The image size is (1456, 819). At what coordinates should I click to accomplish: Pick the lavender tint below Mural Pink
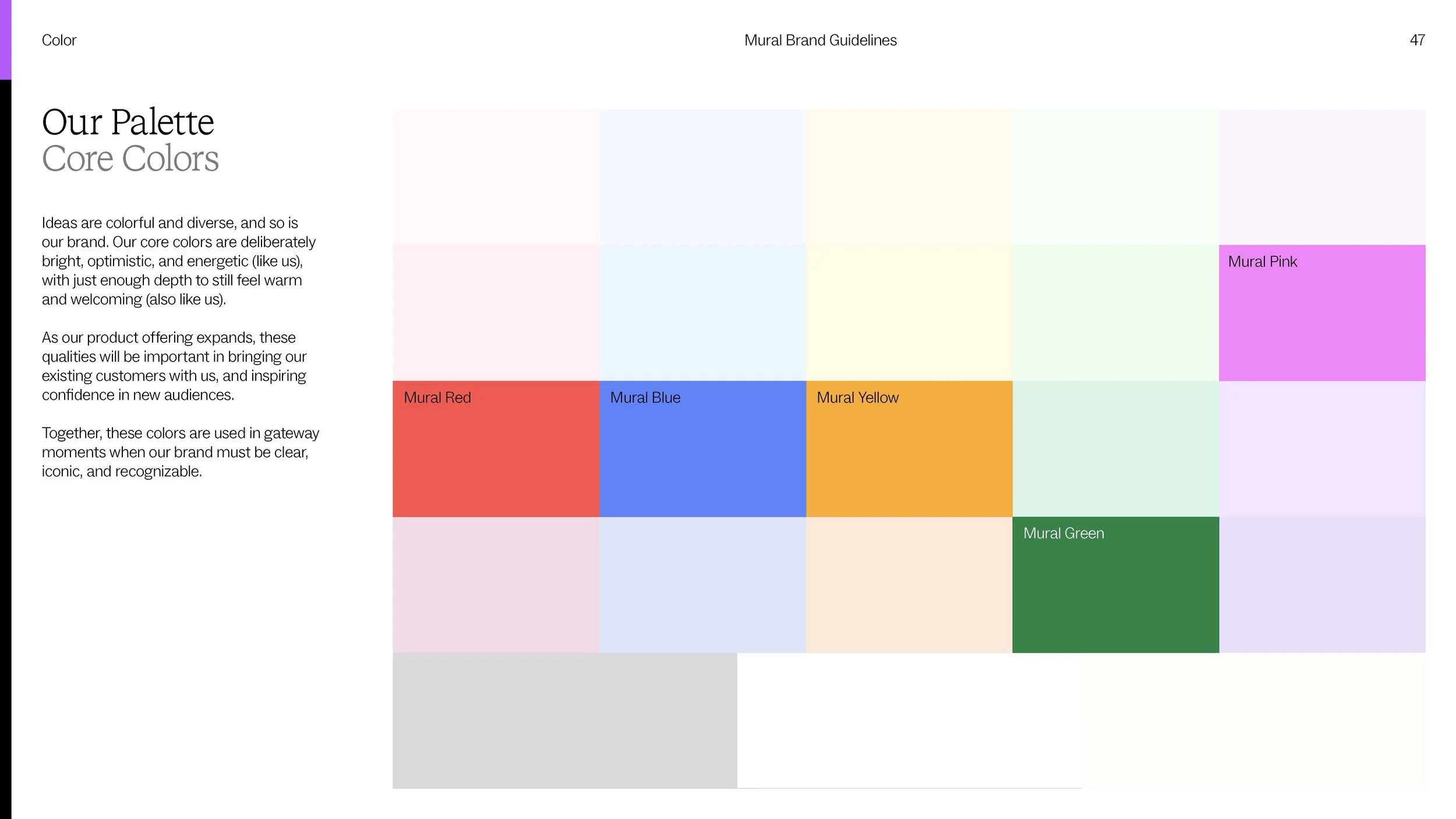click(1322, 449)
